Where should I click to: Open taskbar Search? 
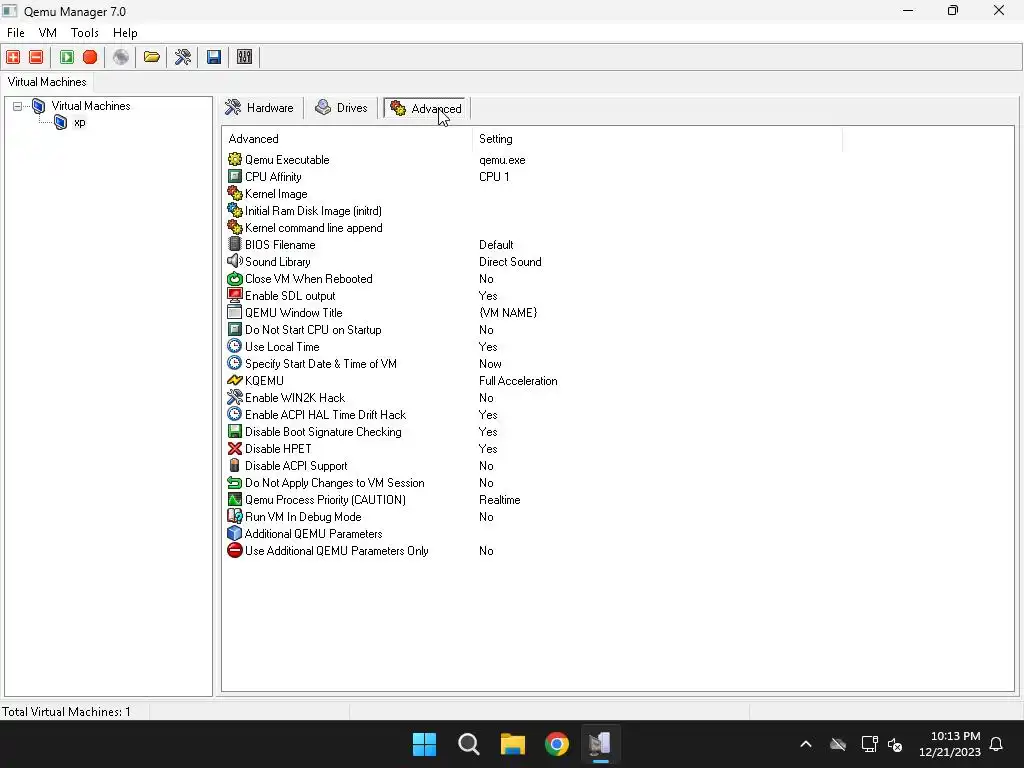[x=468, y=743]
